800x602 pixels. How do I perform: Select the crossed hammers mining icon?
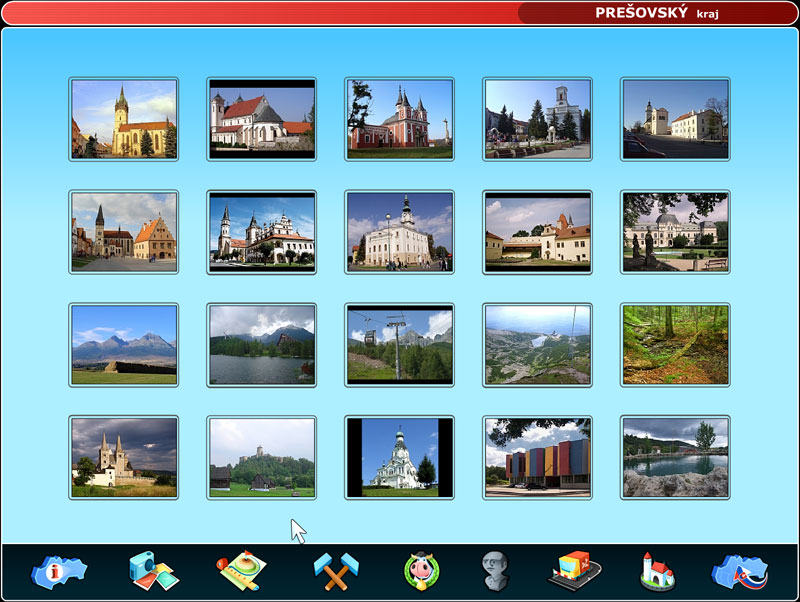click(335, 572)
